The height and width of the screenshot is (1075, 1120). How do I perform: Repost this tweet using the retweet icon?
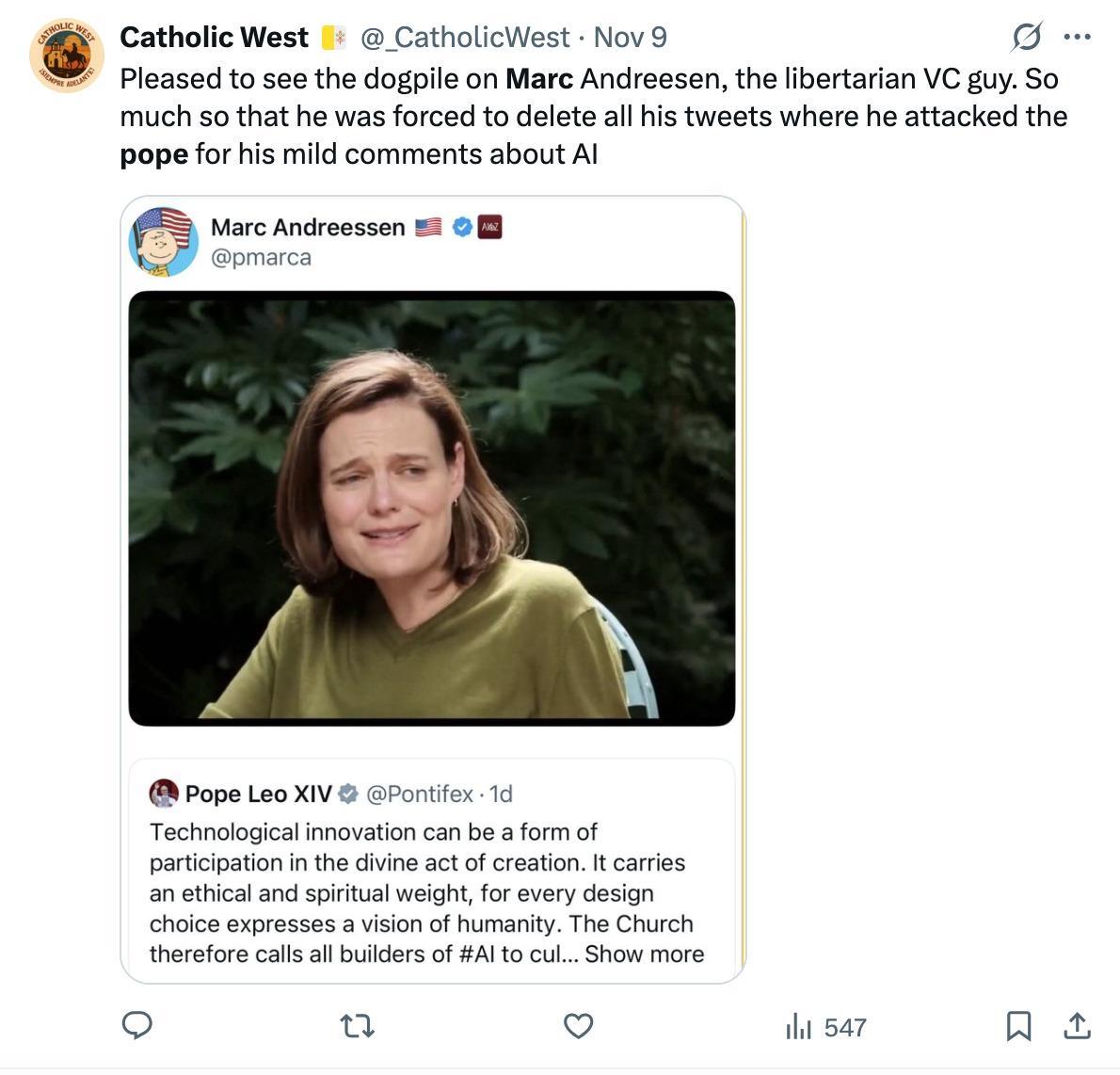coord(358,1025)
